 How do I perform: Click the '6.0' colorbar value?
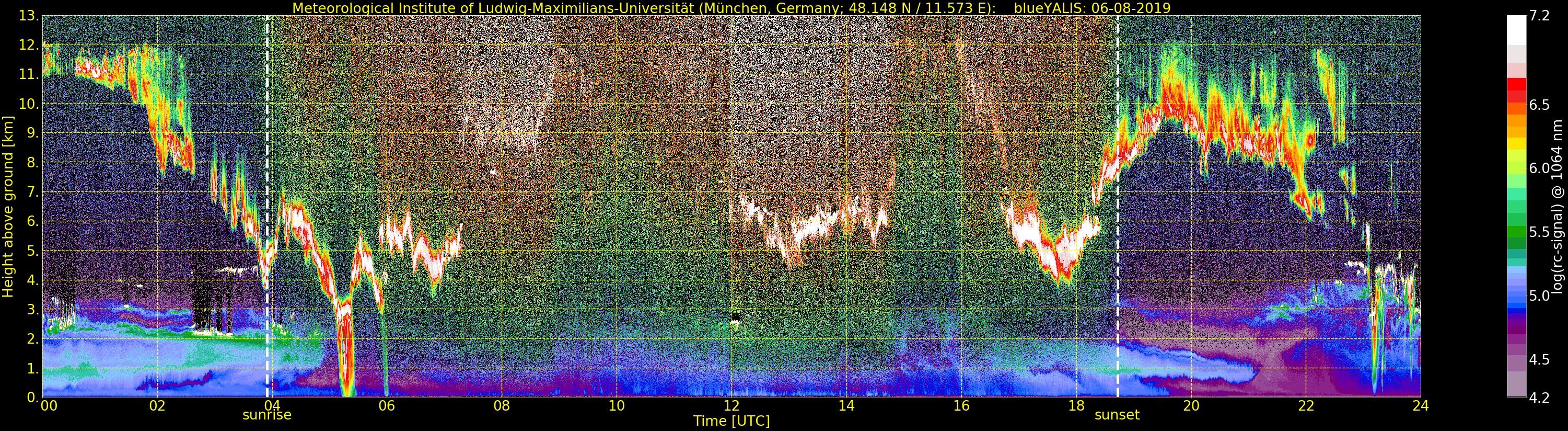(x=1539, y=168)
